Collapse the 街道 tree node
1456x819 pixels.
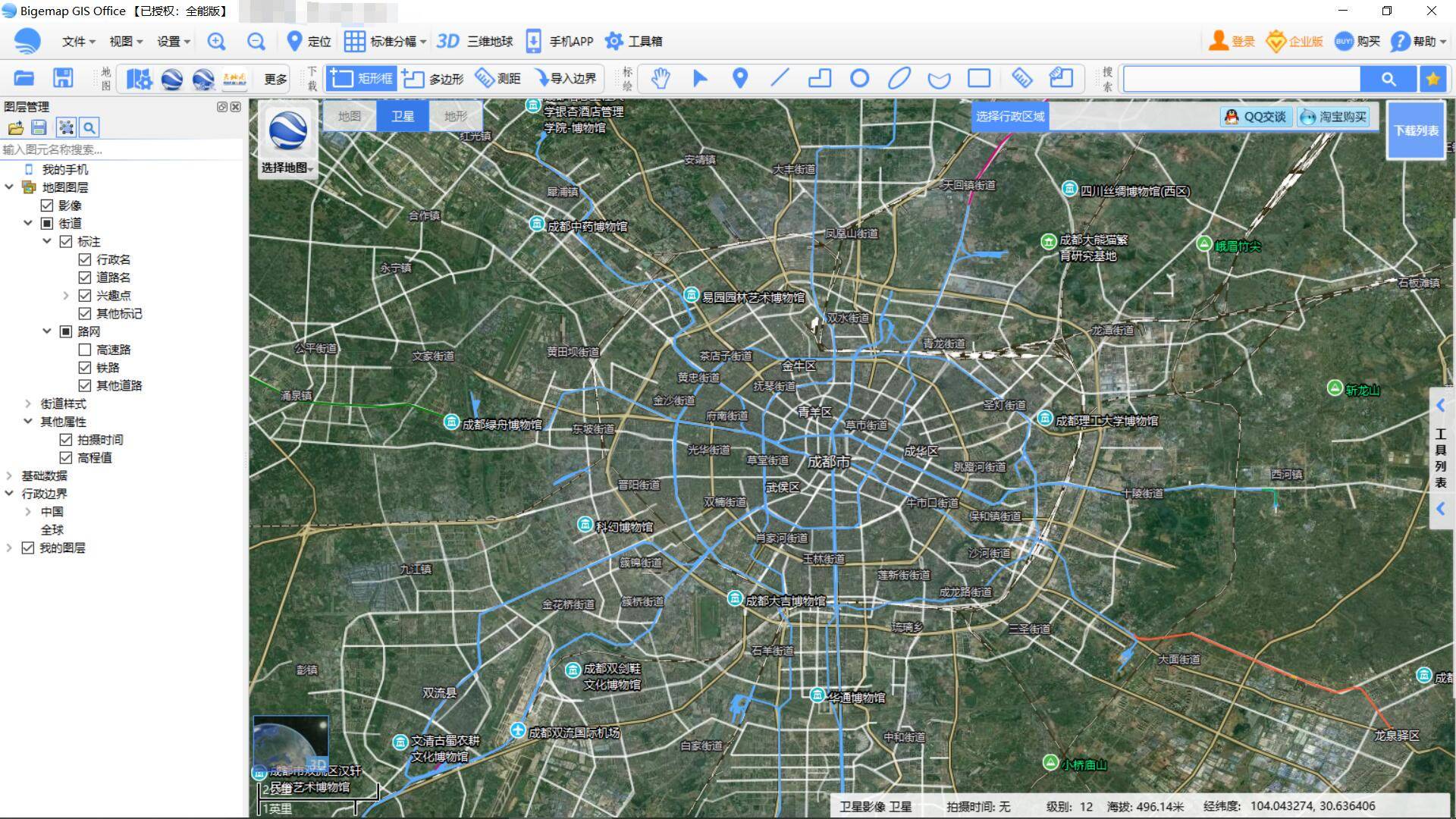pos(28,223)
